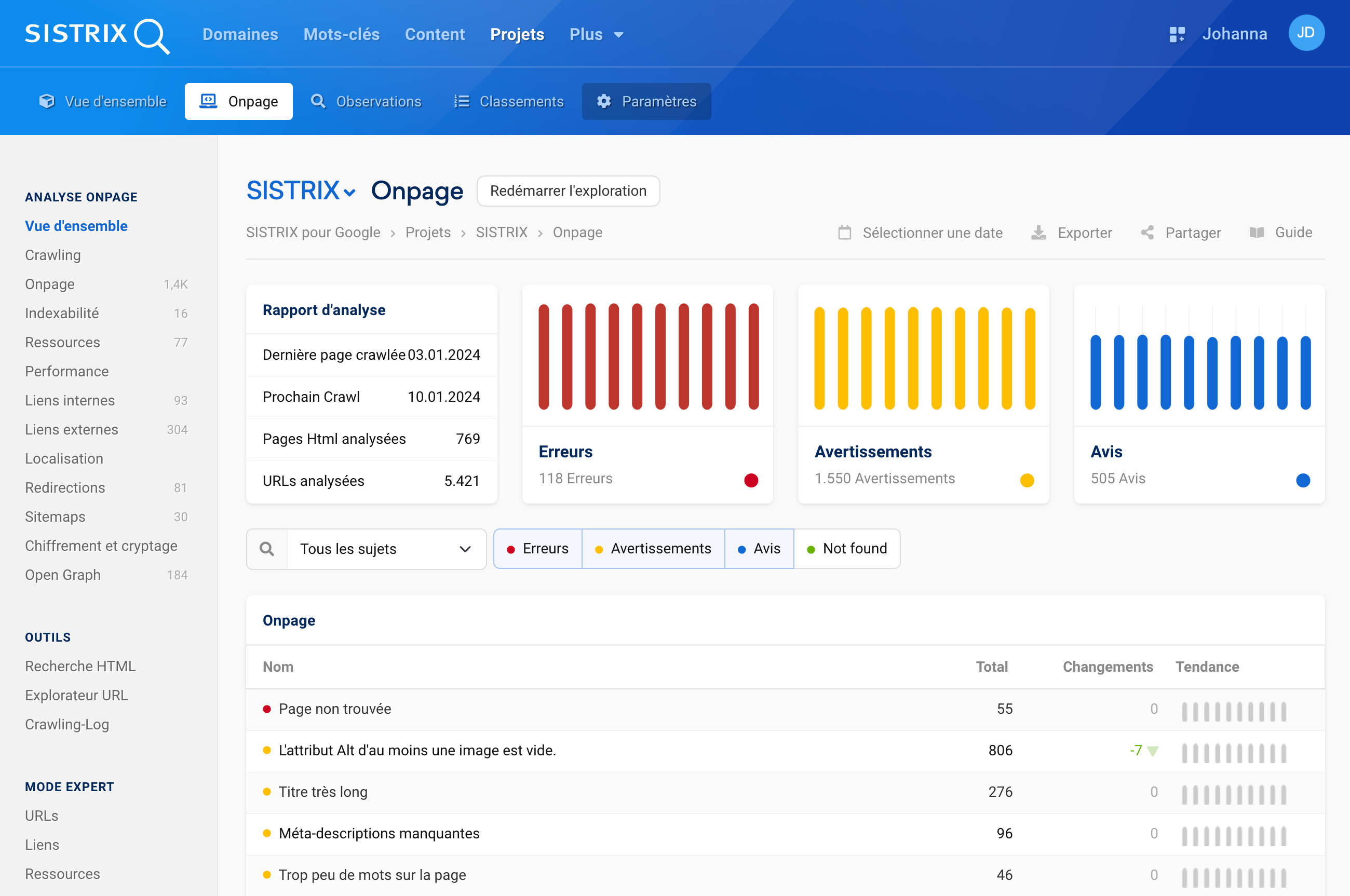Open Trop peu de mots sur la page row
The height and width of the screenshot is (896, 1350).
pyautogui.click(x=785, y=875)
